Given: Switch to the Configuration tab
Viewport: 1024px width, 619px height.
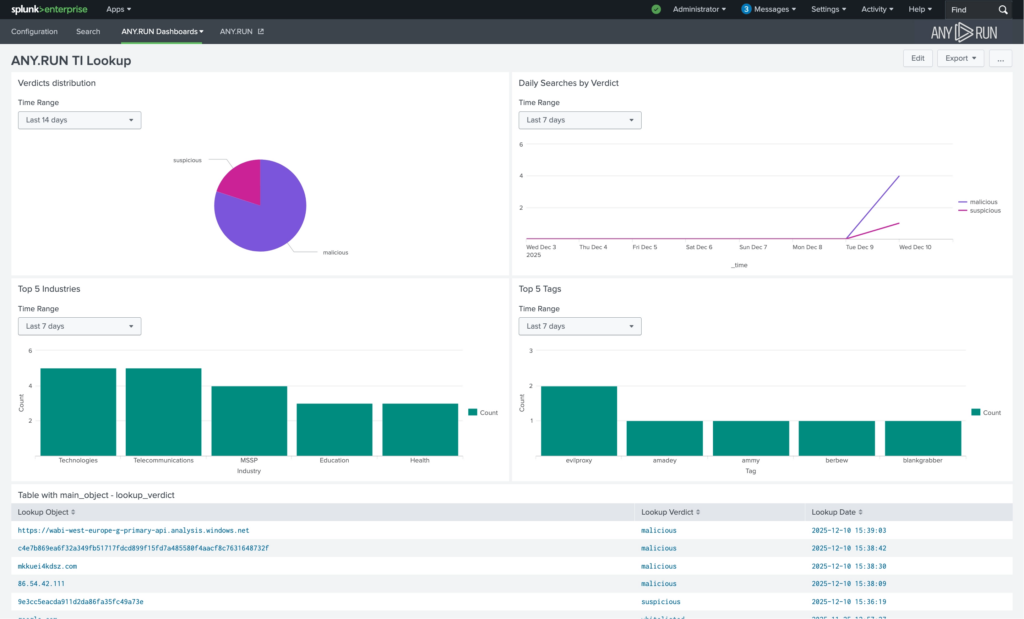Looking at the screenshot, I should coord(35,32).
